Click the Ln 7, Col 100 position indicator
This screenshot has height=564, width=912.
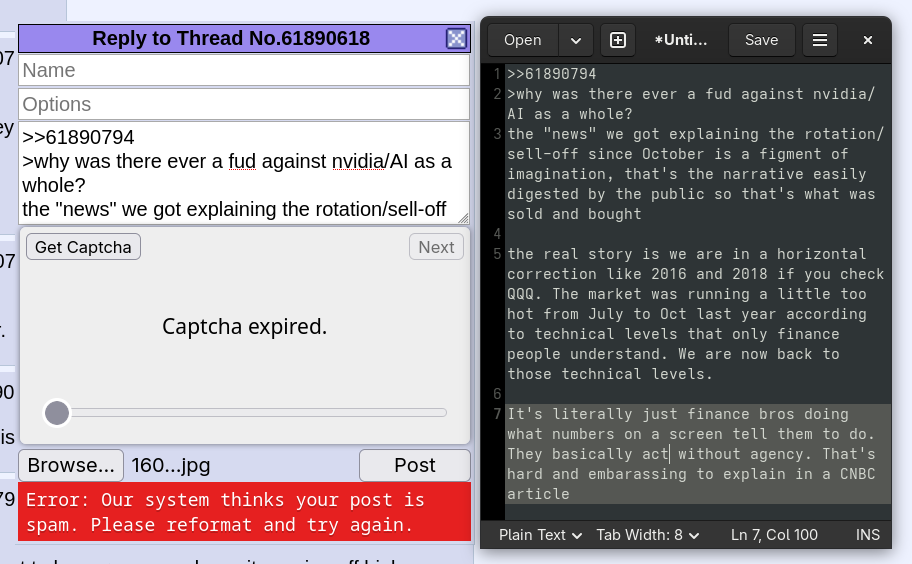(x=774, y=535)
